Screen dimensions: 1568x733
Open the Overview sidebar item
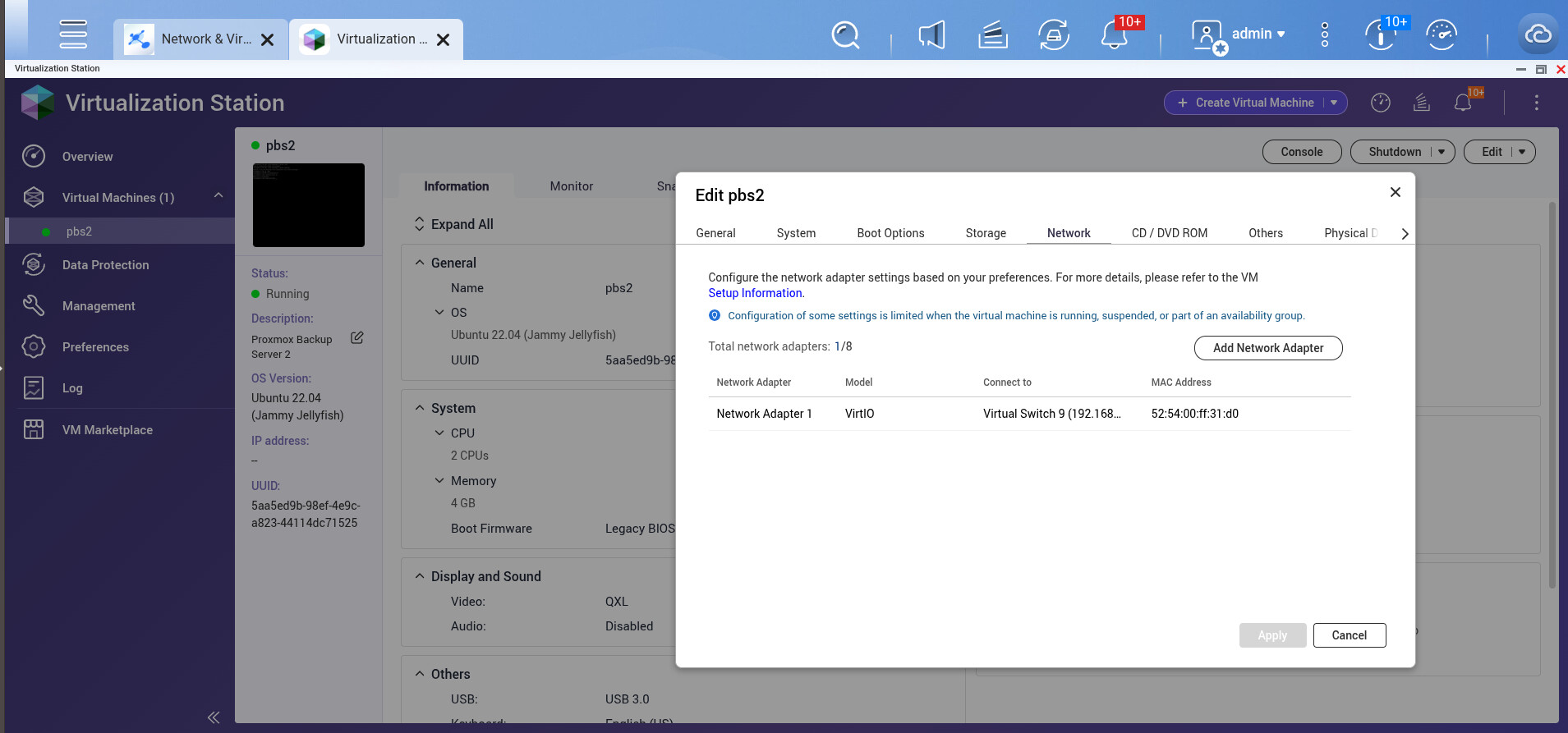[x=87, y=157]
